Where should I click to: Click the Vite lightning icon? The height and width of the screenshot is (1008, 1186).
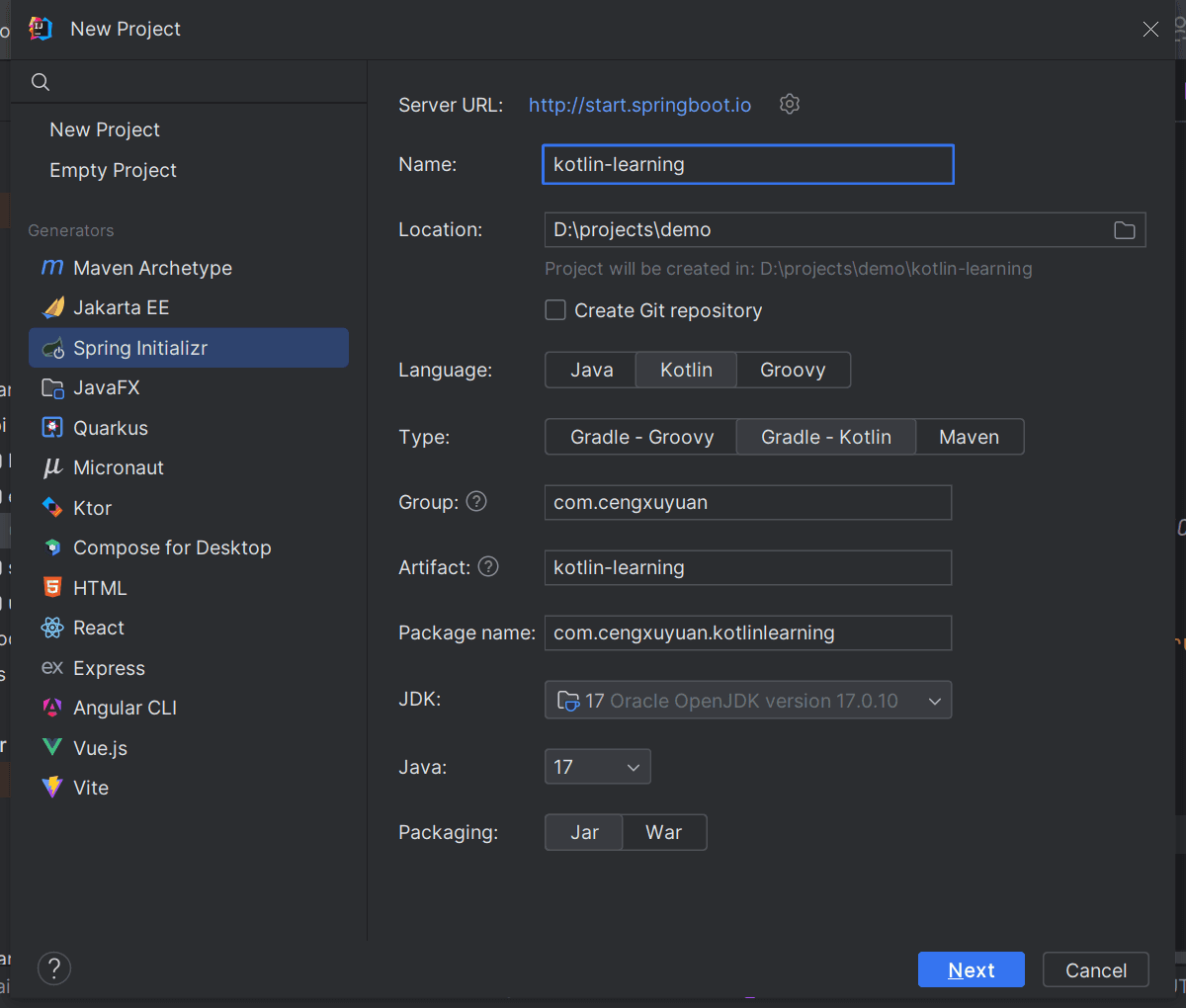(x=52, y=788)
